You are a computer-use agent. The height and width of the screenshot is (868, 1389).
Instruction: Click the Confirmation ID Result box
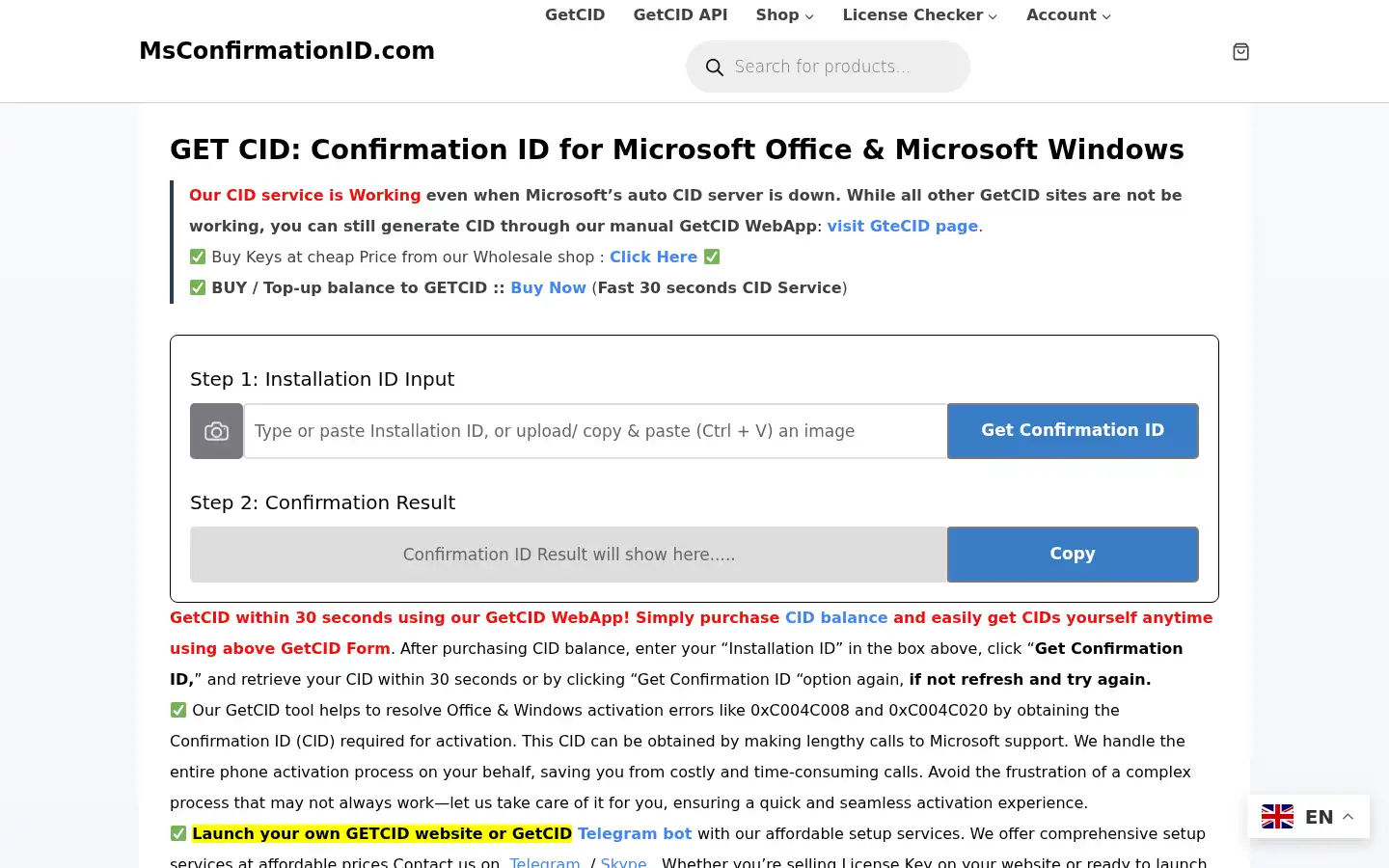(568, 555)
